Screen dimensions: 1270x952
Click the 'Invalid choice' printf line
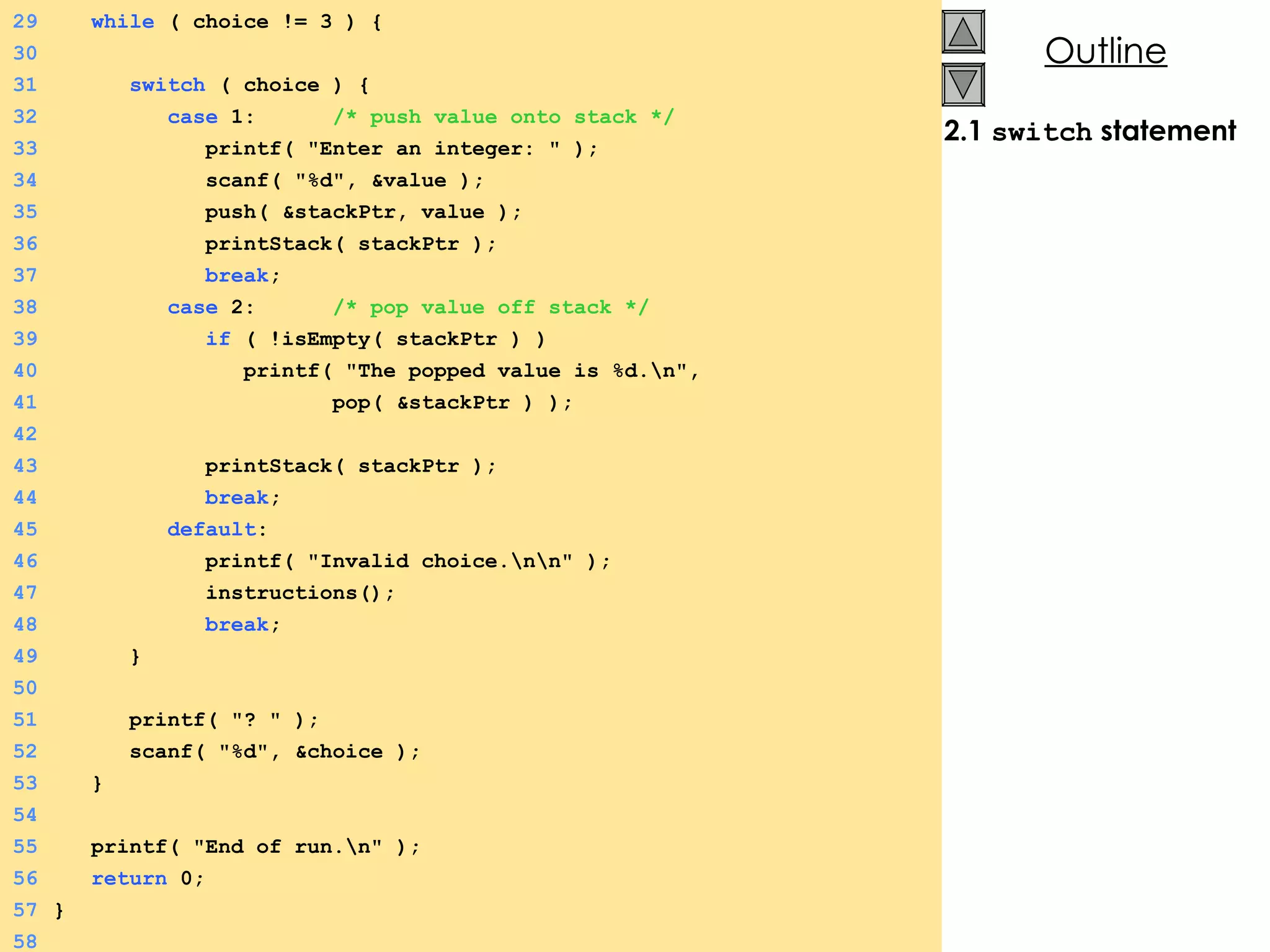click(x=407, y=562)
